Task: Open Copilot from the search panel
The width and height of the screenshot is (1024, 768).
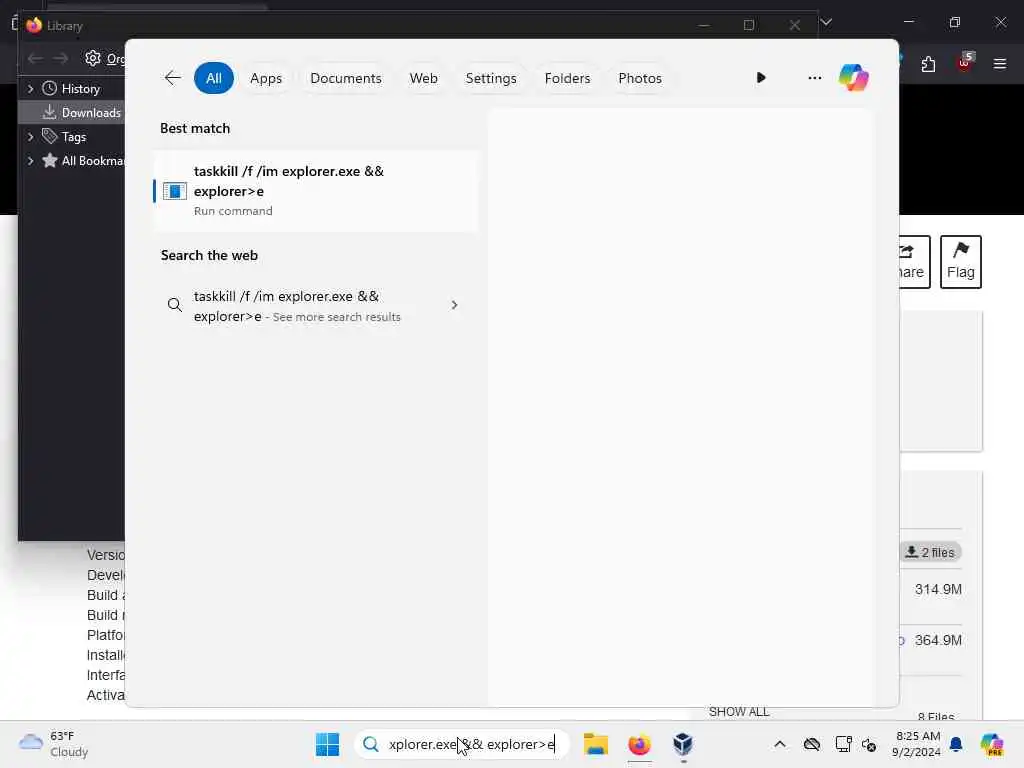Action: tap(854, 78)
